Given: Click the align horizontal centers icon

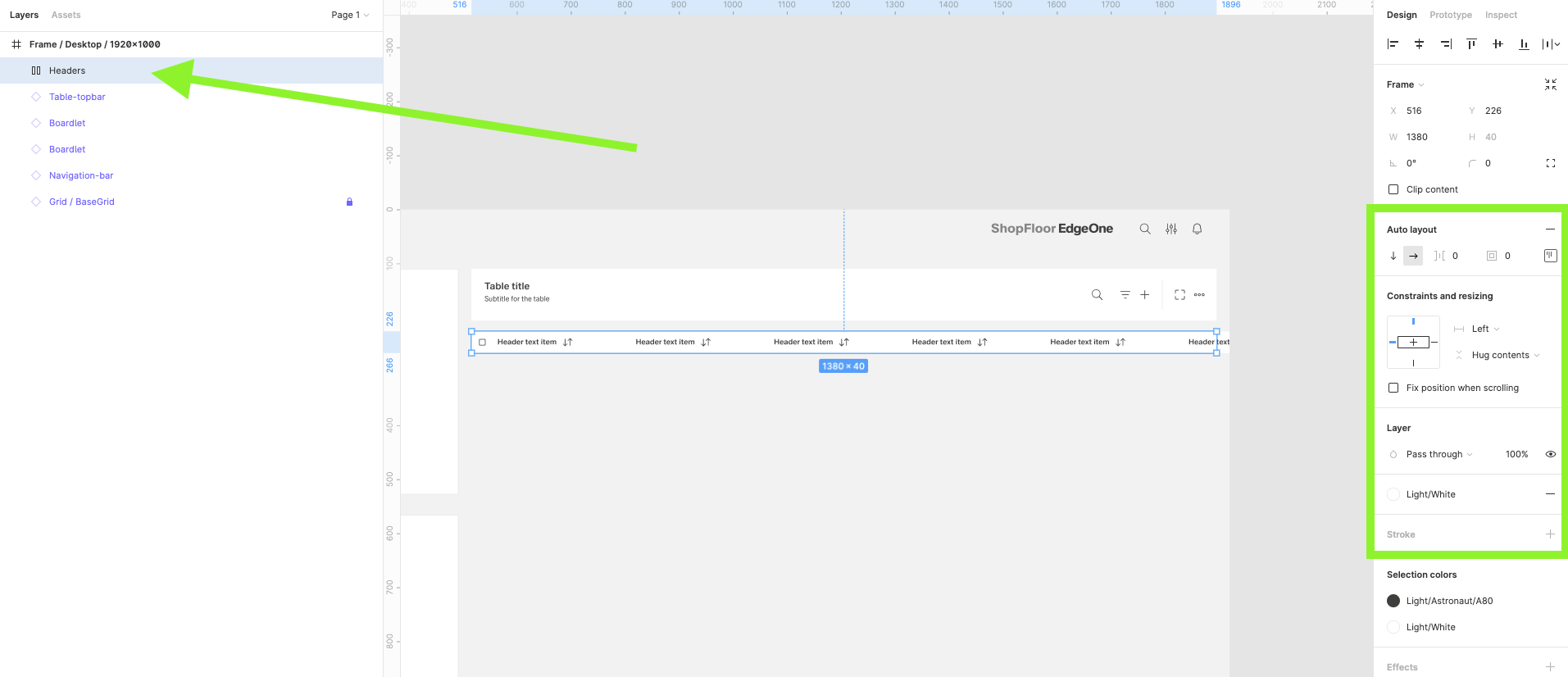Looking at the screenshot, I should click(1419, 44).
